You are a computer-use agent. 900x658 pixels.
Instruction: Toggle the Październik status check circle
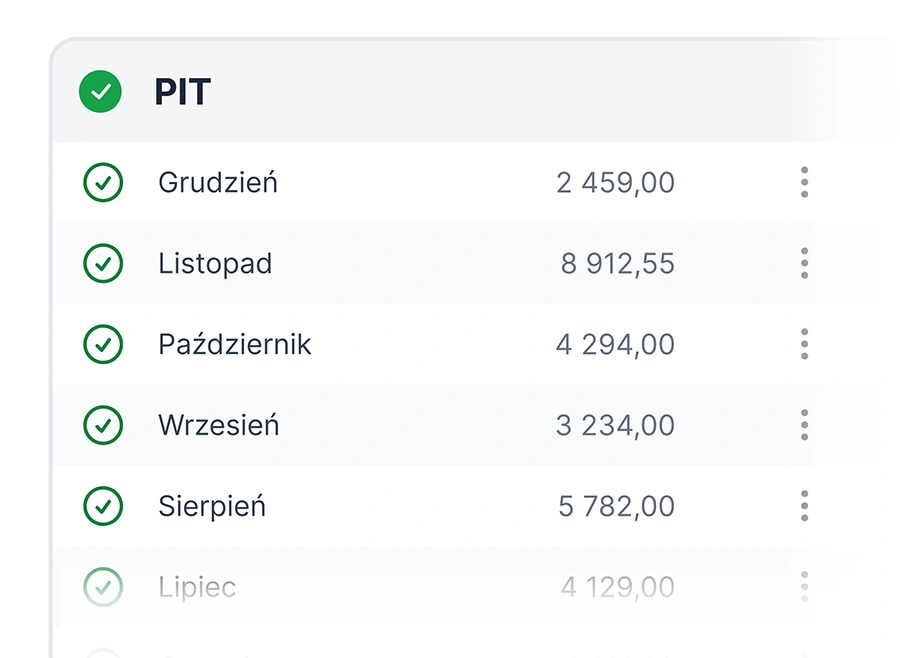(x=102, y=345)
